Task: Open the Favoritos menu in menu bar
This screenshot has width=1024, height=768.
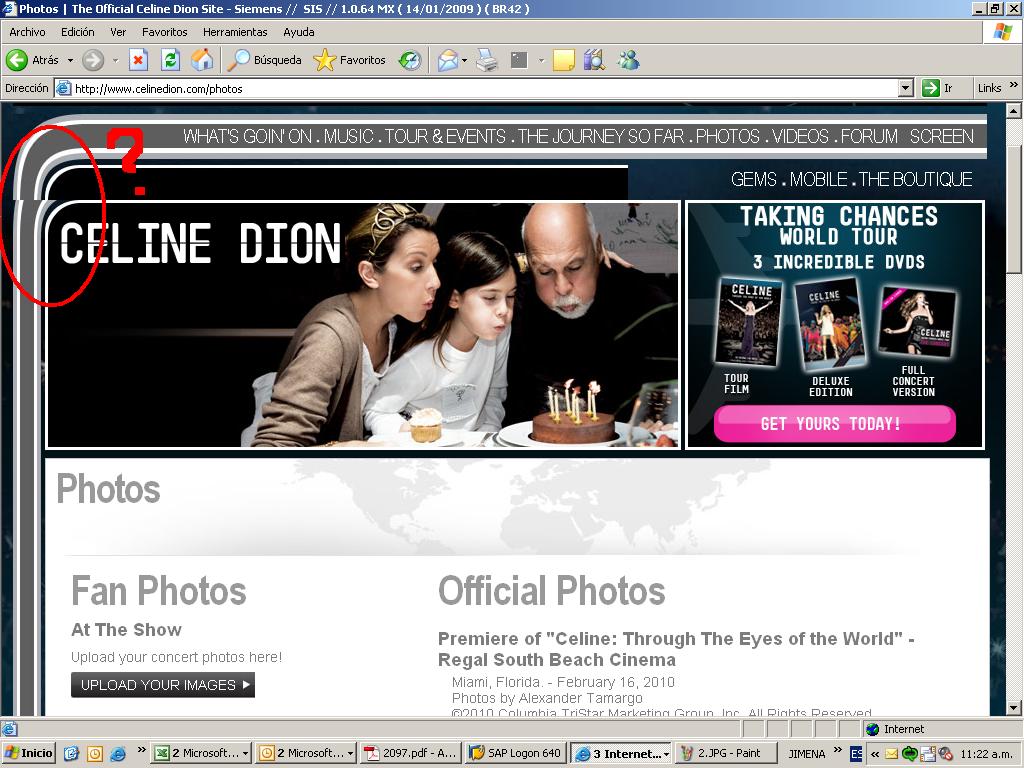Action: (x=165, y=31)
